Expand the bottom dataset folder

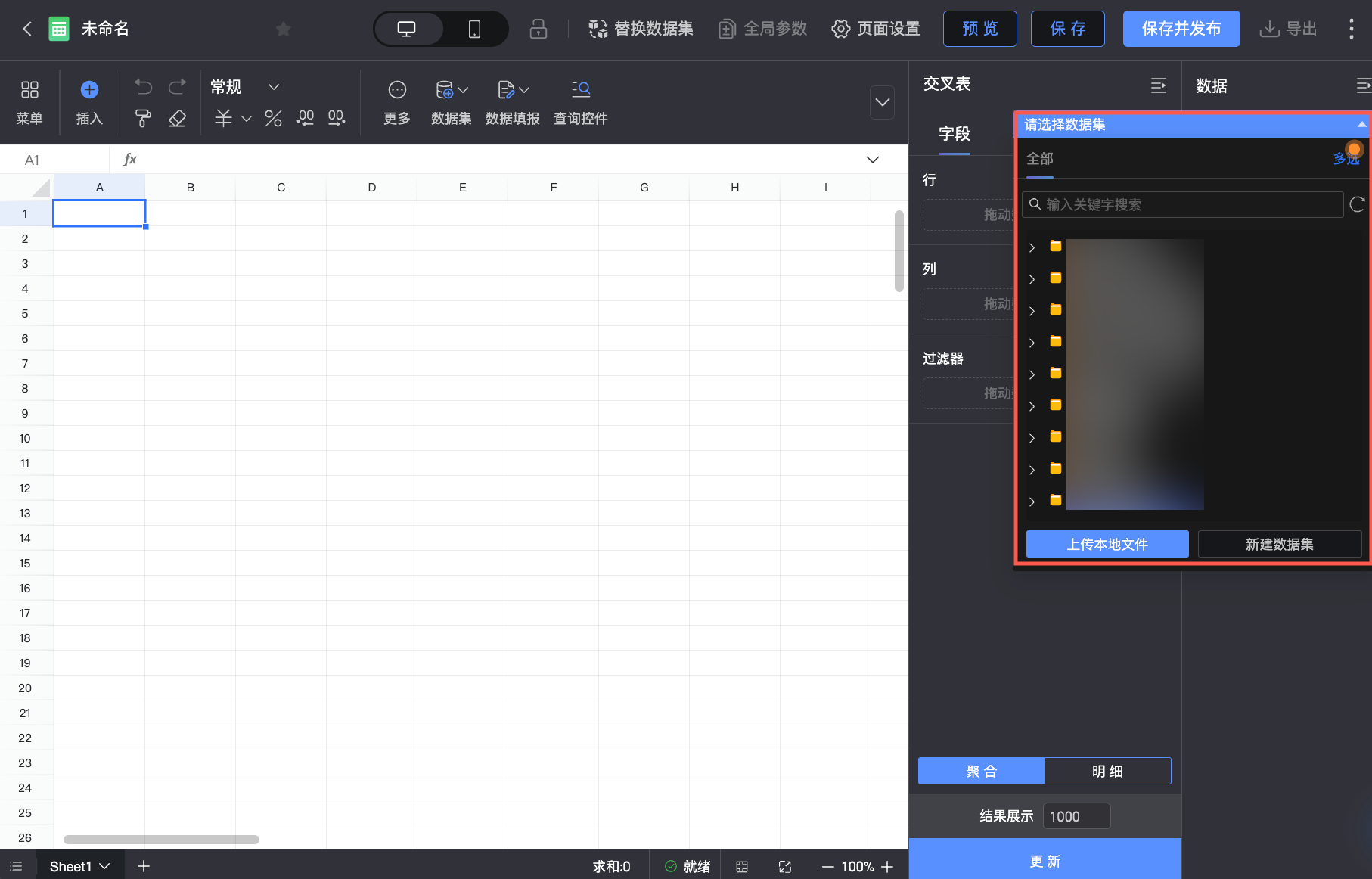[x=1032, y=502]
